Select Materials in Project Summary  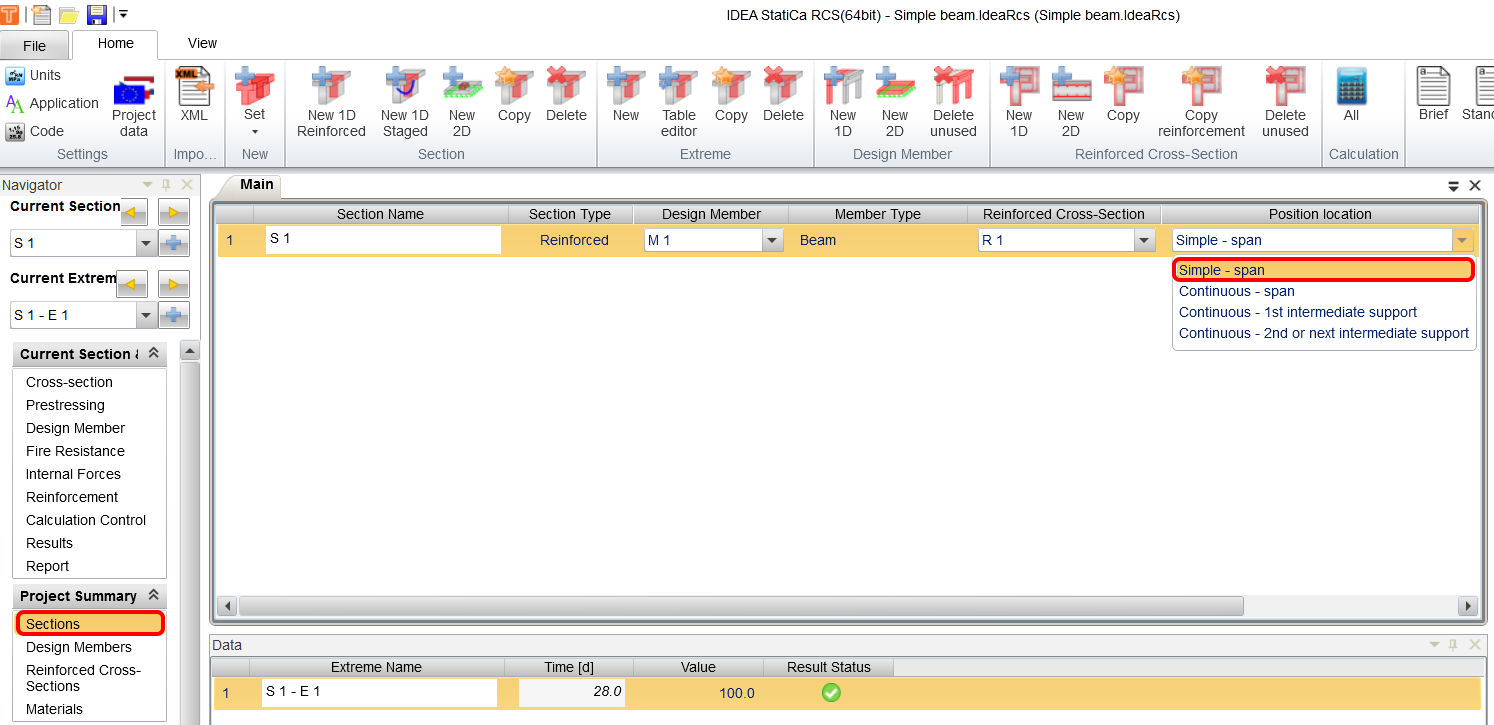(x=54, y=709)
